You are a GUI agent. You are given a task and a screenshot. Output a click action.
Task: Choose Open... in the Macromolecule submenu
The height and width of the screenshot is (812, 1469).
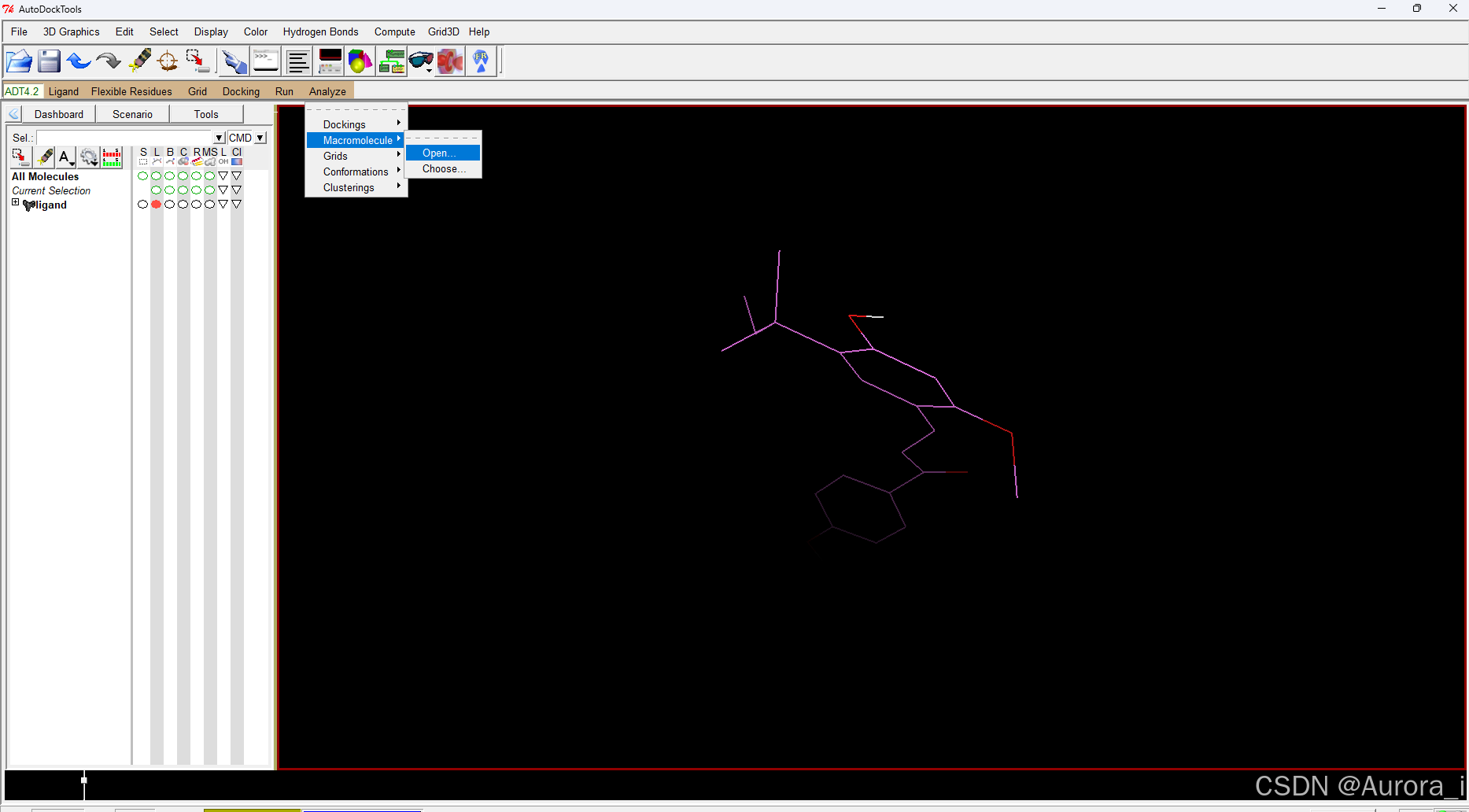(442, 153)
